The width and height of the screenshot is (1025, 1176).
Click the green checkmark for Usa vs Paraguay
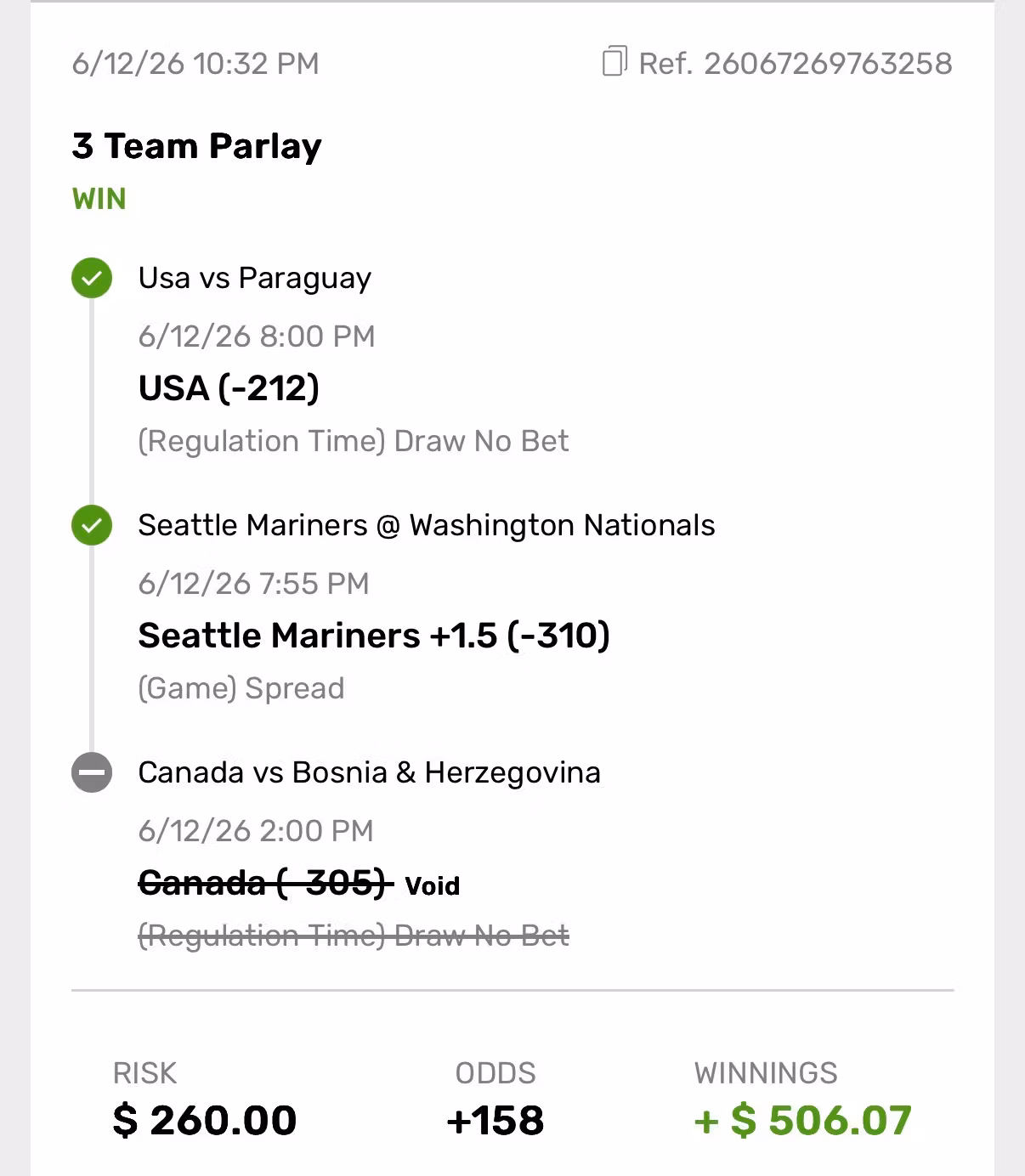point(92,278)
